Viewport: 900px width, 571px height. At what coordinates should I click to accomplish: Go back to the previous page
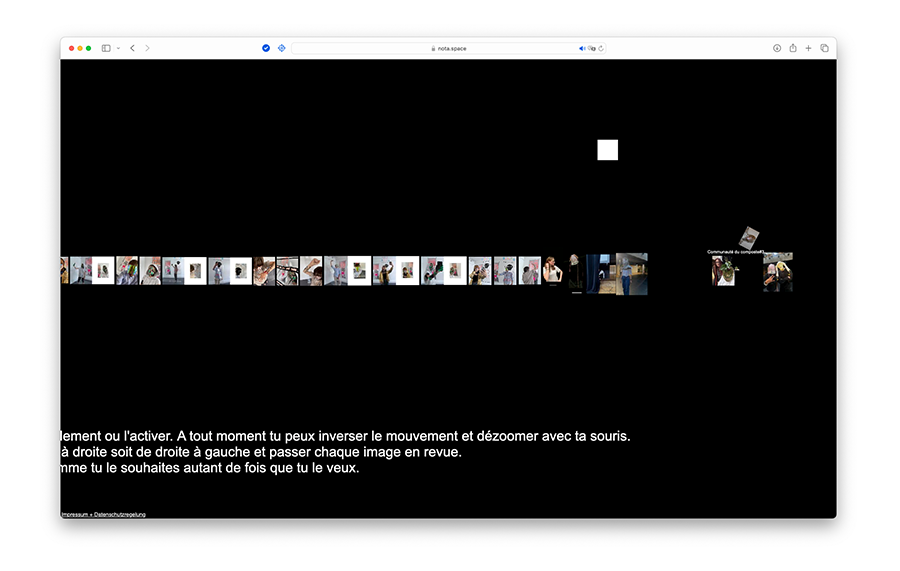click(132, 48)
